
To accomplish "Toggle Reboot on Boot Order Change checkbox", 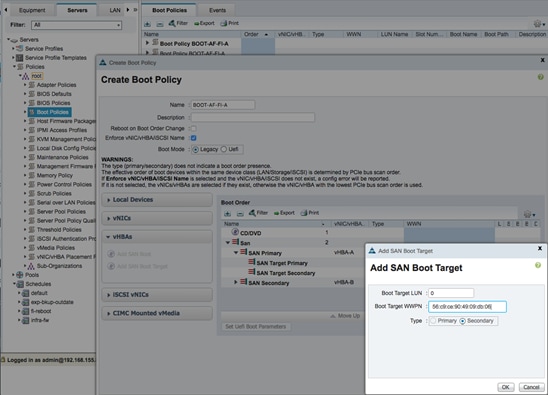I will (194, 129).
